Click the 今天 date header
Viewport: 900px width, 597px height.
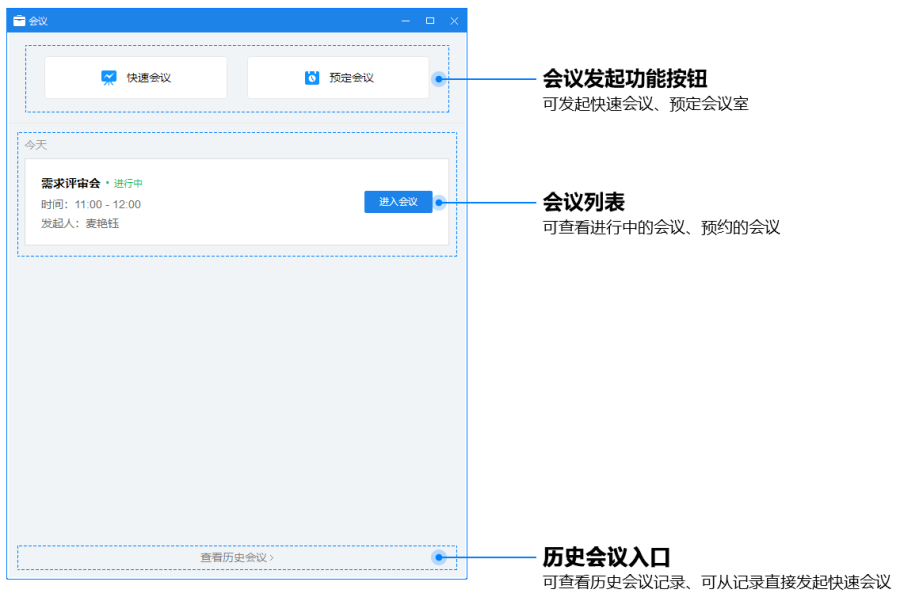36,145
